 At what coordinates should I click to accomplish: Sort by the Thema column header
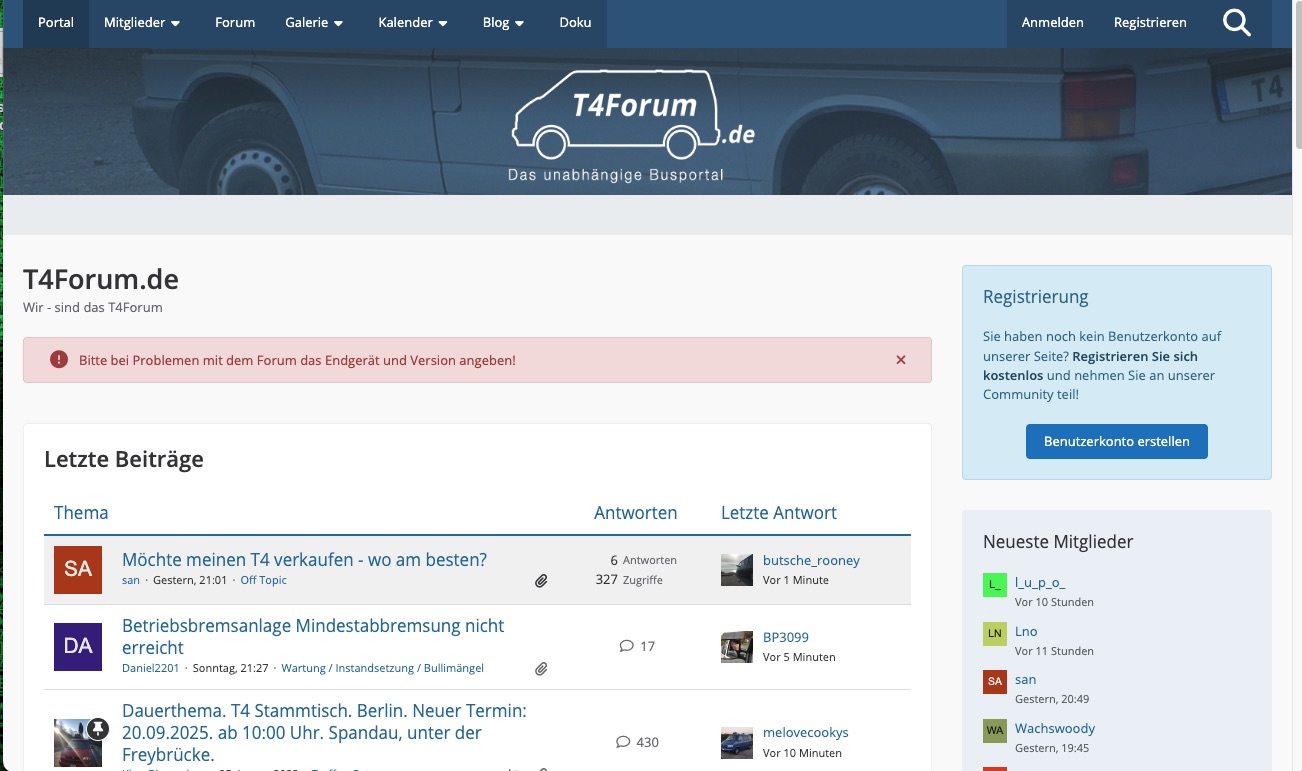coord(81,513)
